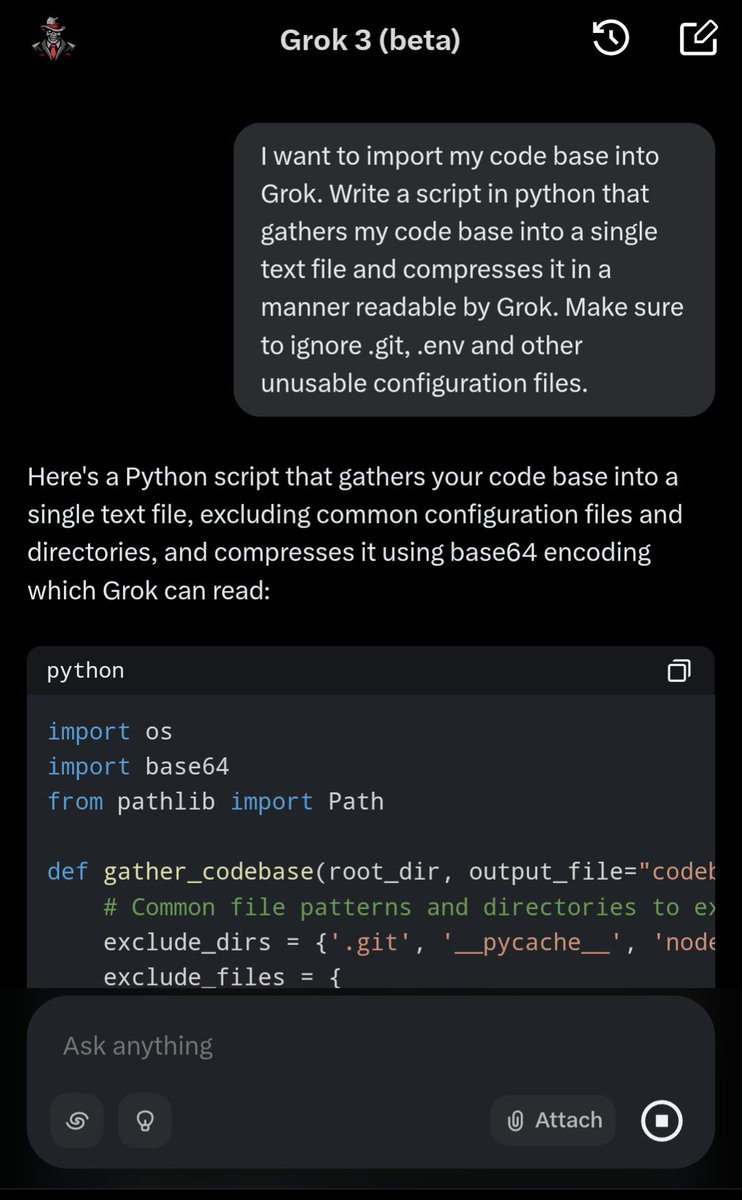Toggle DeepSearch spiral icon
Image resolution: width=742 pixels, height=1200 pixels.
click(x=77, y=1120)
